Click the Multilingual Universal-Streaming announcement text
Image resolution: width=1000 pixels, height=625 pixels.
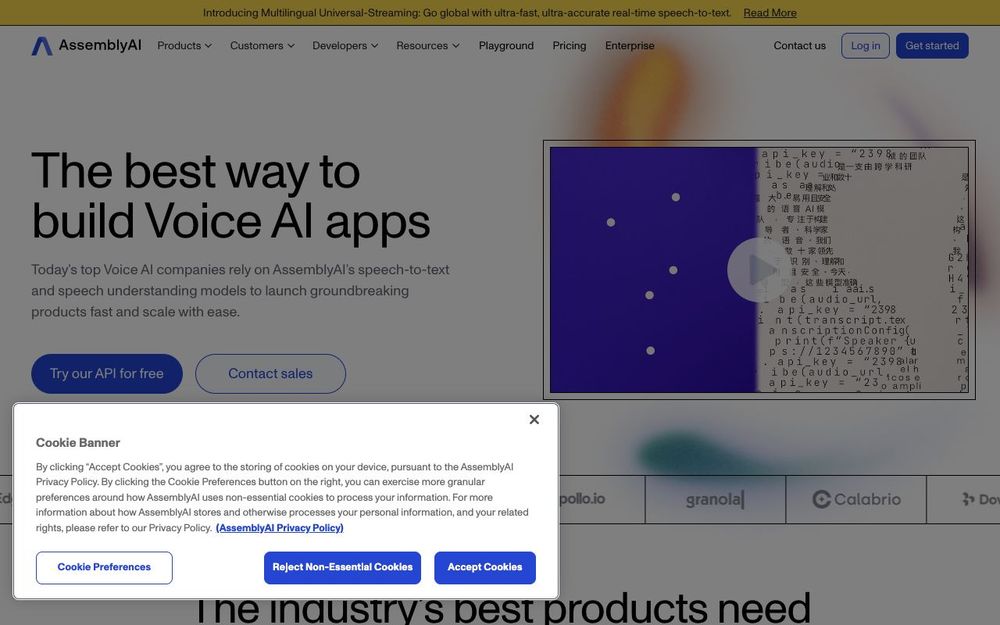[x=467, y=13]
